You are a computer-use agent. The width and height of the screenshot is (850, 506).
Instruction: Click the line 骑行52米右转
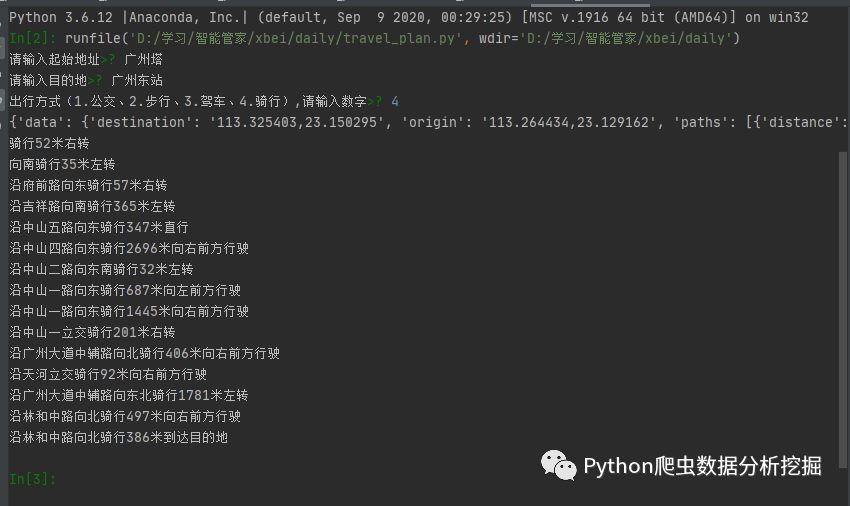pyautogui.click(x=49, y=143)
